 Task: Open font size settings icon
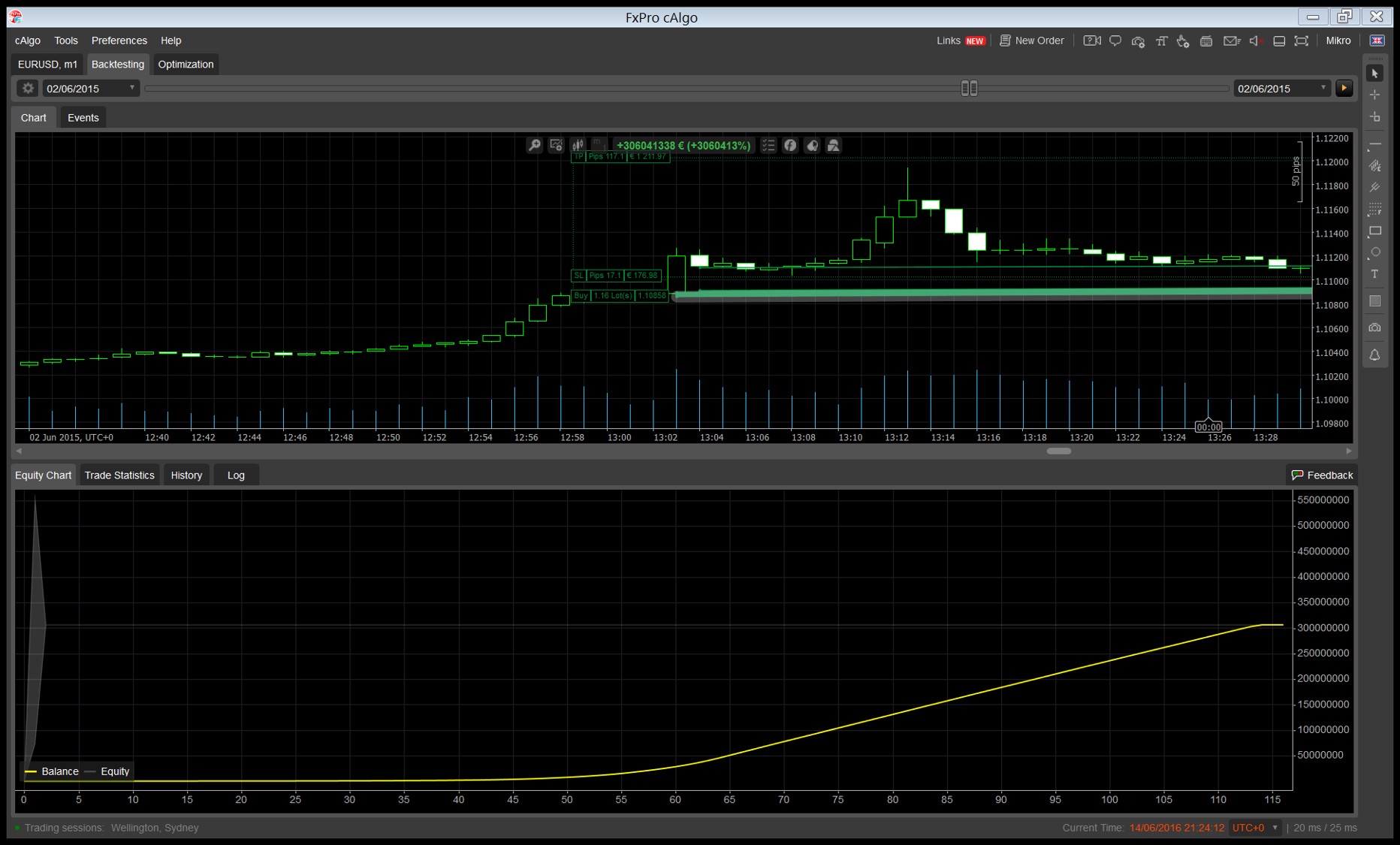(1161, 41)
